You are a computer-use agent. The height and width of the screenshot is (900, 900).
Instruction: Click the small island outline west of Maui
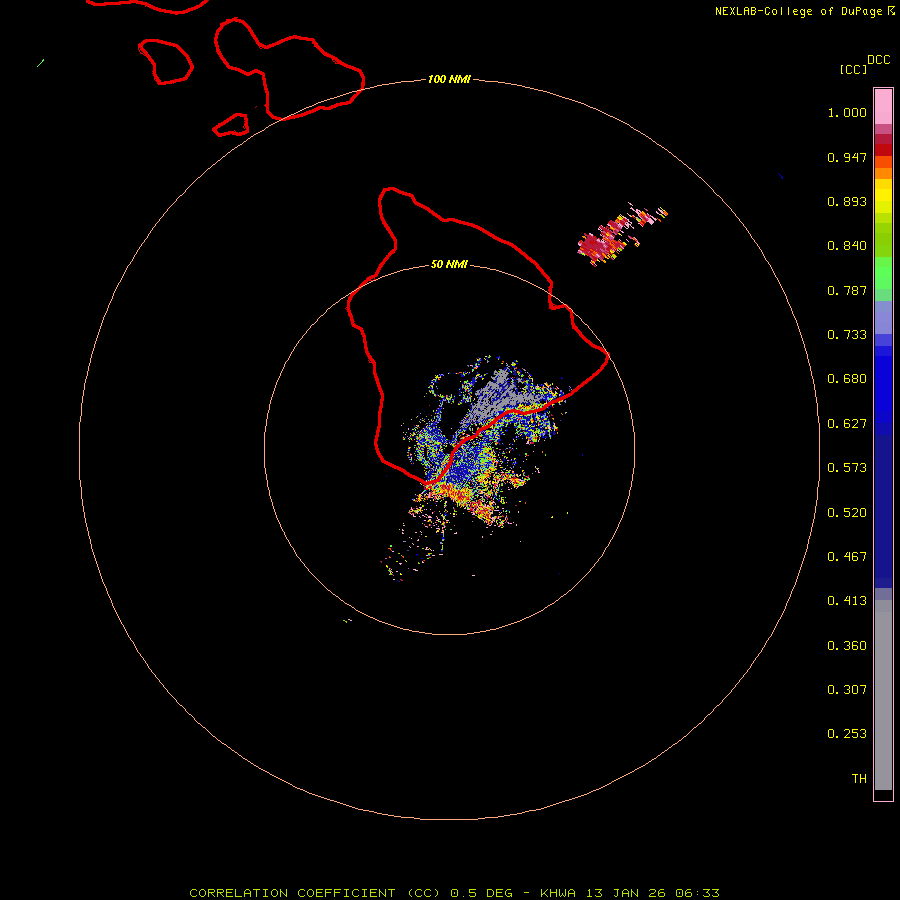[x=165, y=61]
